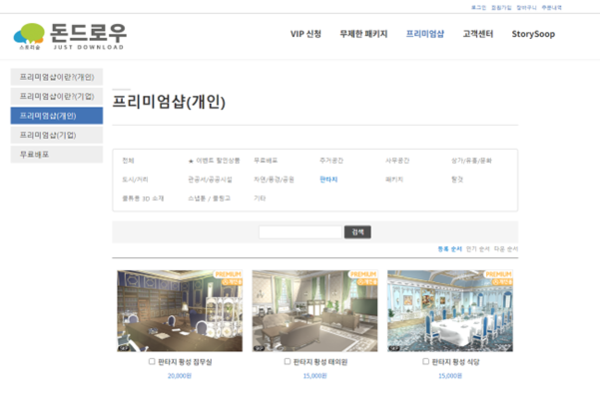This screenshot has height=395, width=600.
Task: Click the search text field
Action: pos(300,232)
